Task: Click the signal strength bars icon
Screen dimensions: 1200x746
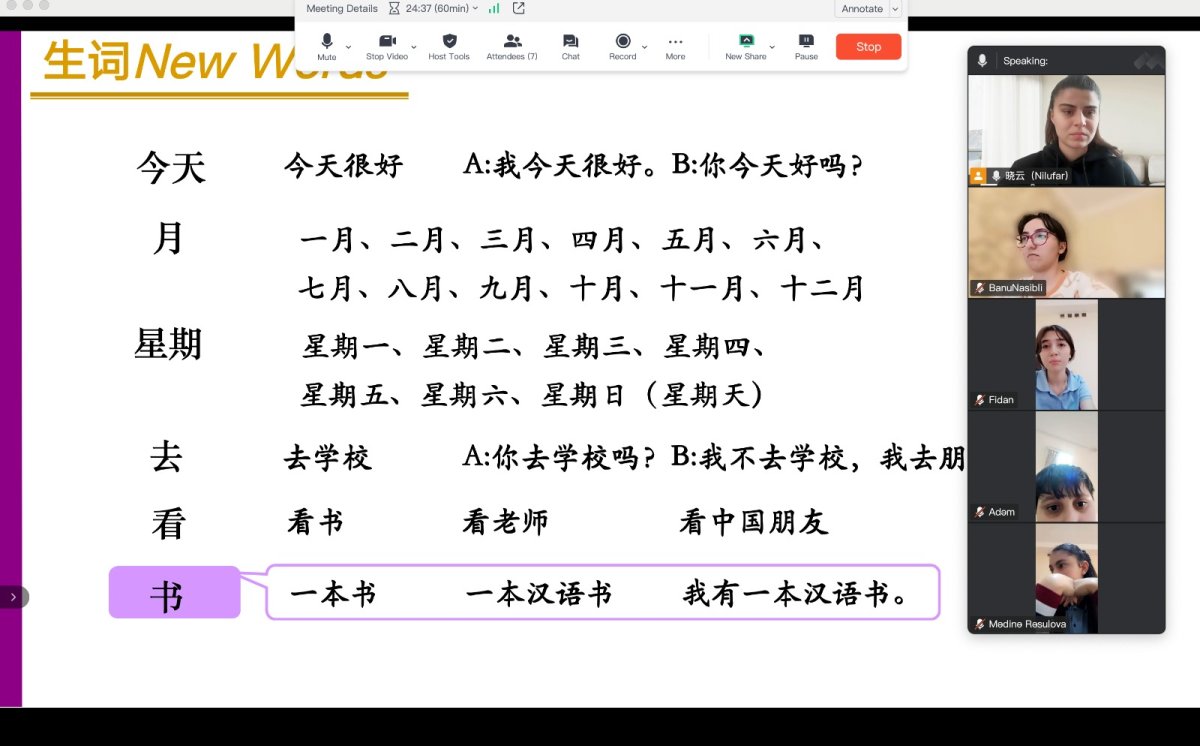Action: pyautogui.click(x=494, y=8)
